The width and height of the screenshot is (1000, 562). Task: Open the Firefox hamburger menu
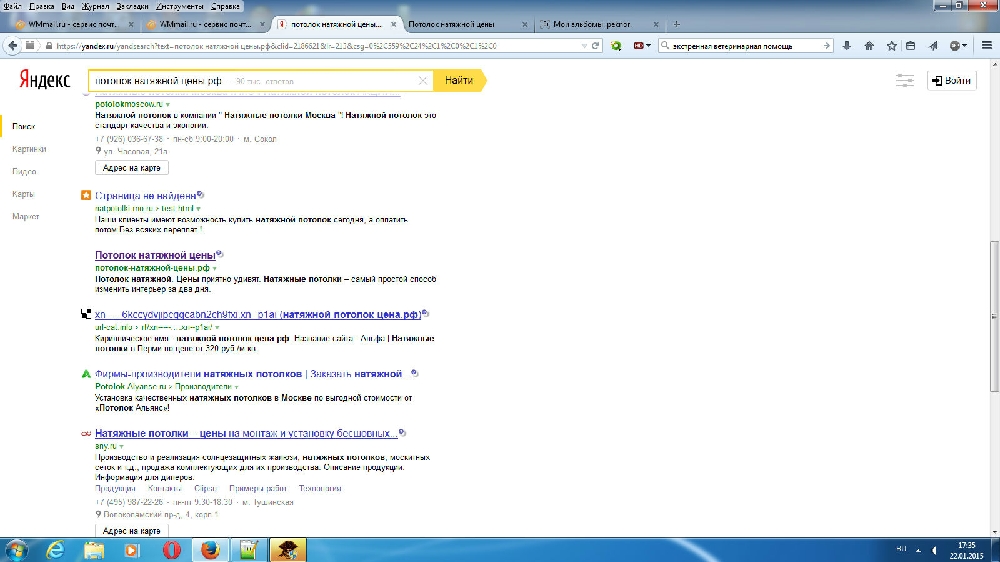coord(987,46)
